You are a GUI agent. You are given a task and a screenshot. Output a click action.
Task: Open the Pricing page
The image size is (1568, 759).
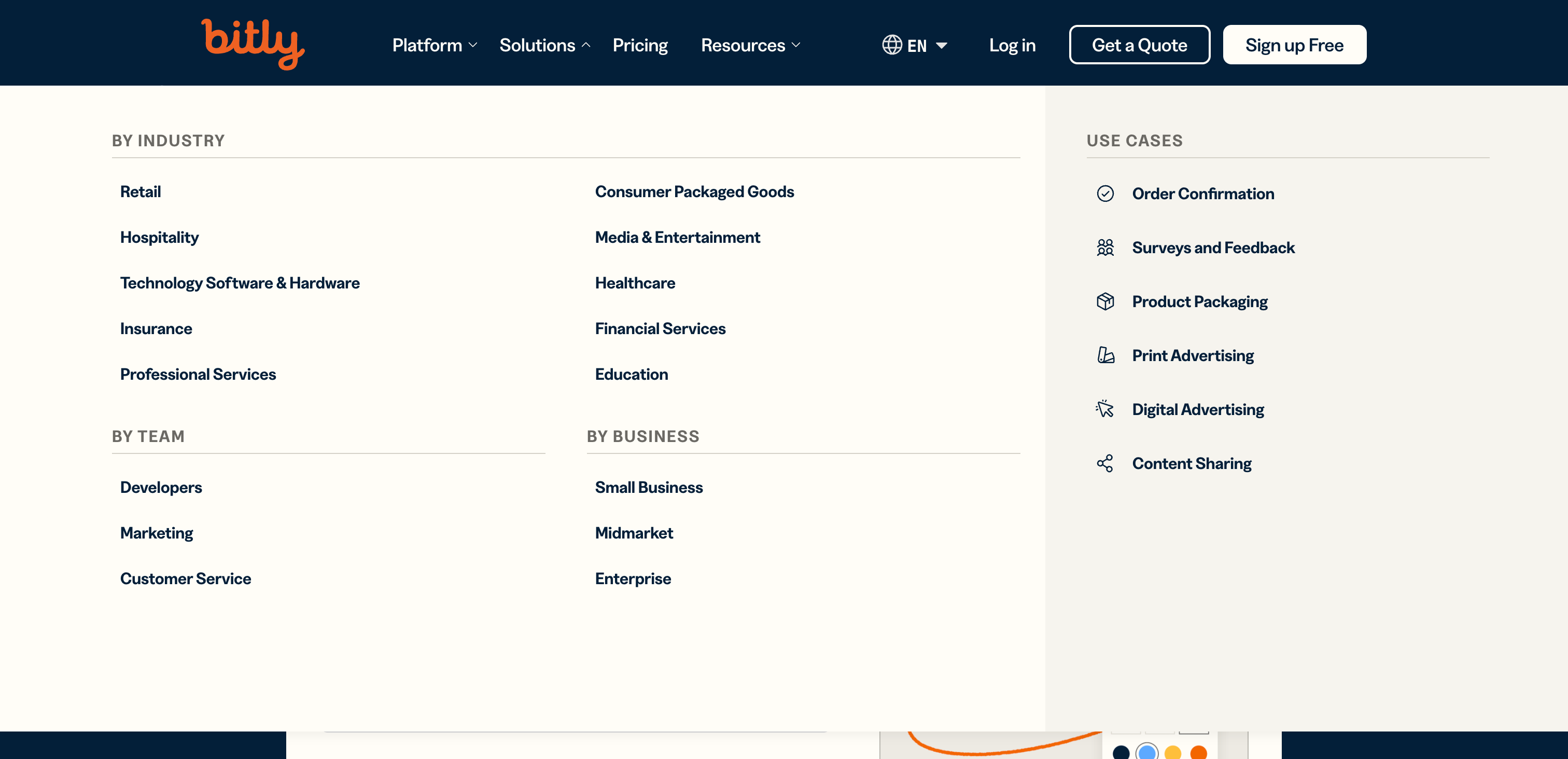pyautogui.click(x=640, y=45)
